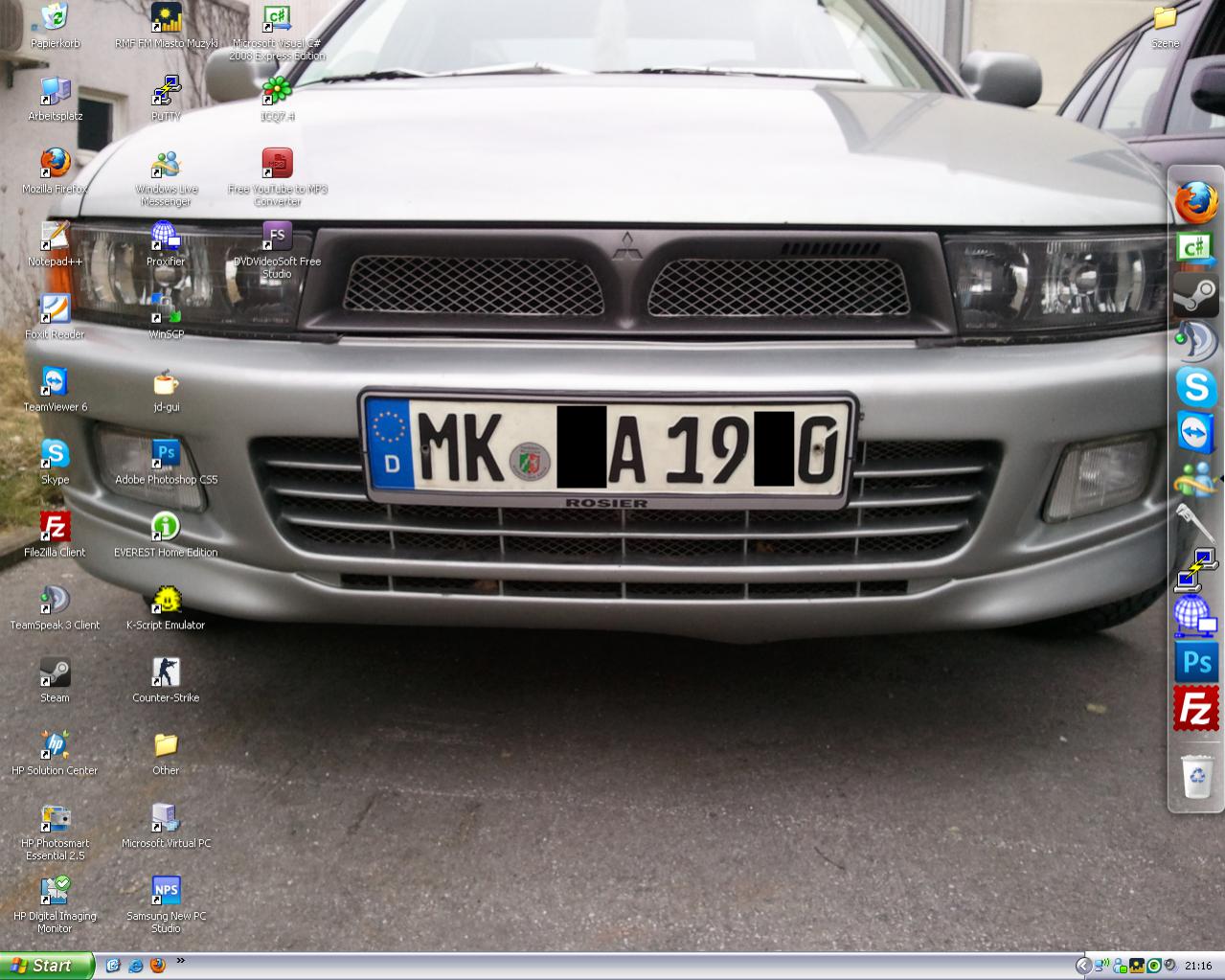
Task: Click the pipe wrench icon in the dock
Action: (1196, 523)
